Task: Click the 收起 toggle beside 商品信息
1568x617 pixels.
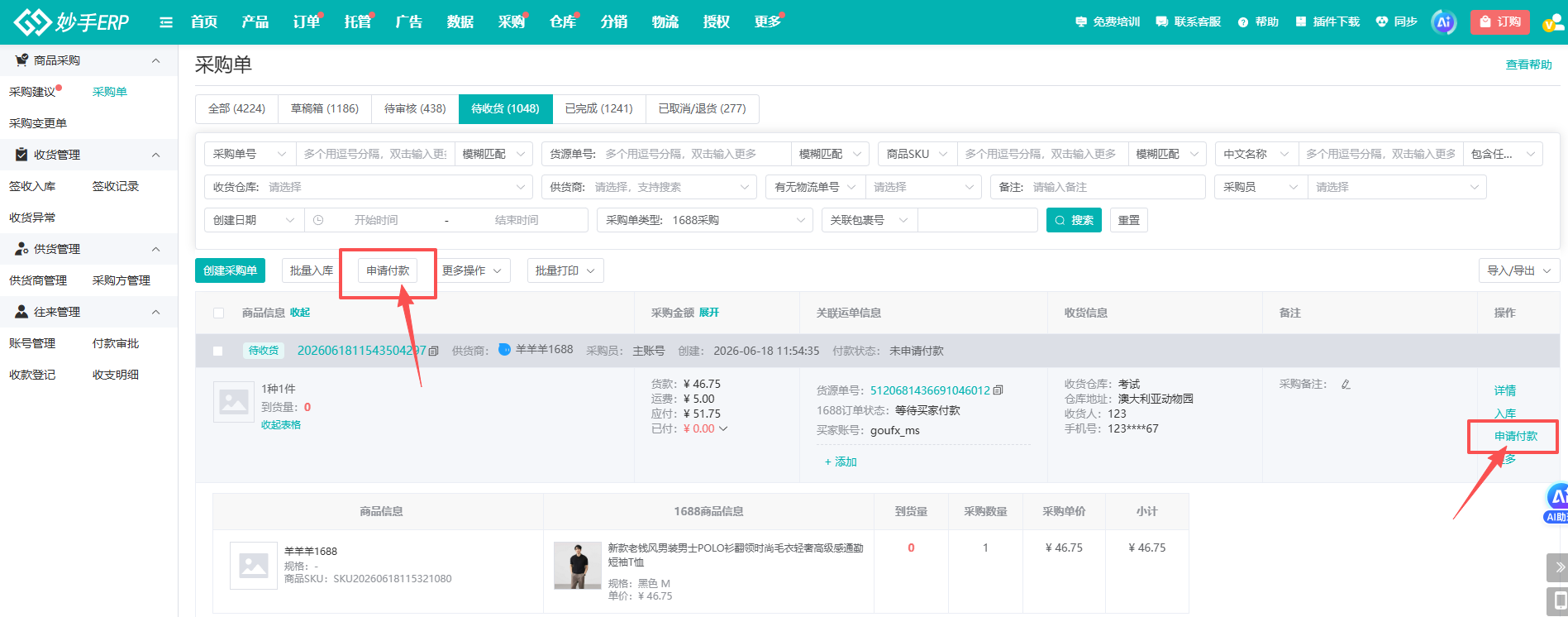Action: (x=300, y=313)
